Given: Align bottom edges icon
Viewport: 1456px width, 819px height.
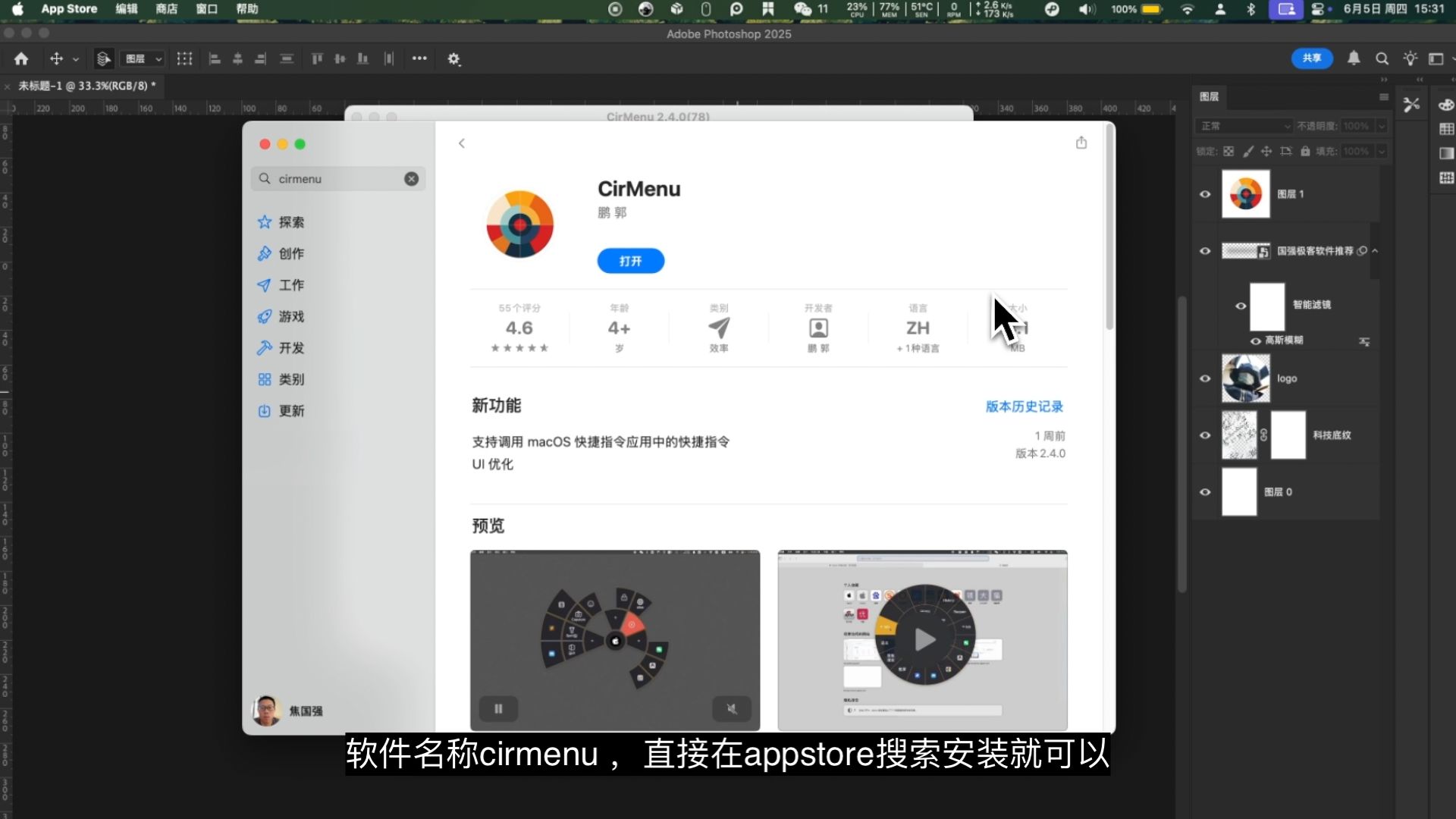Looking at the screenshot, I should tap(362, 58).
